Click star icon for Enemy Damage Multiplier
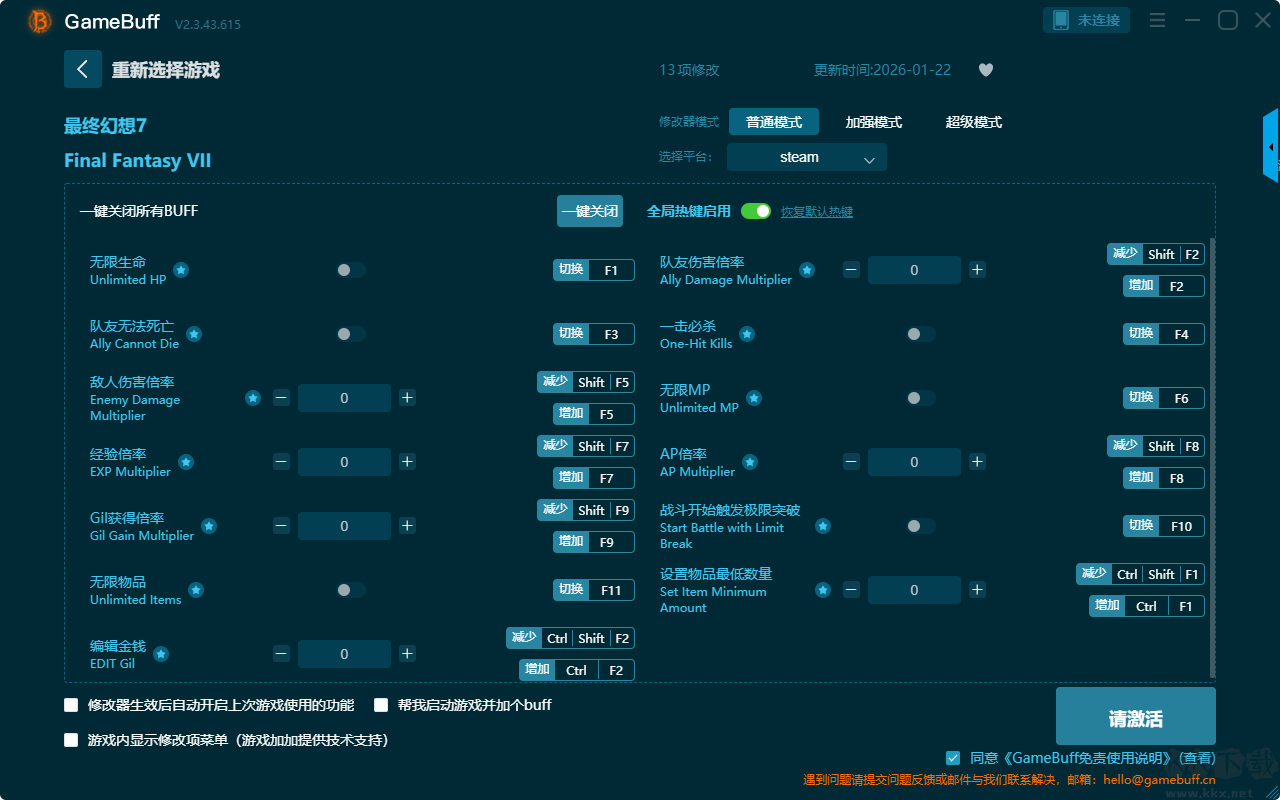 [253, 398]
